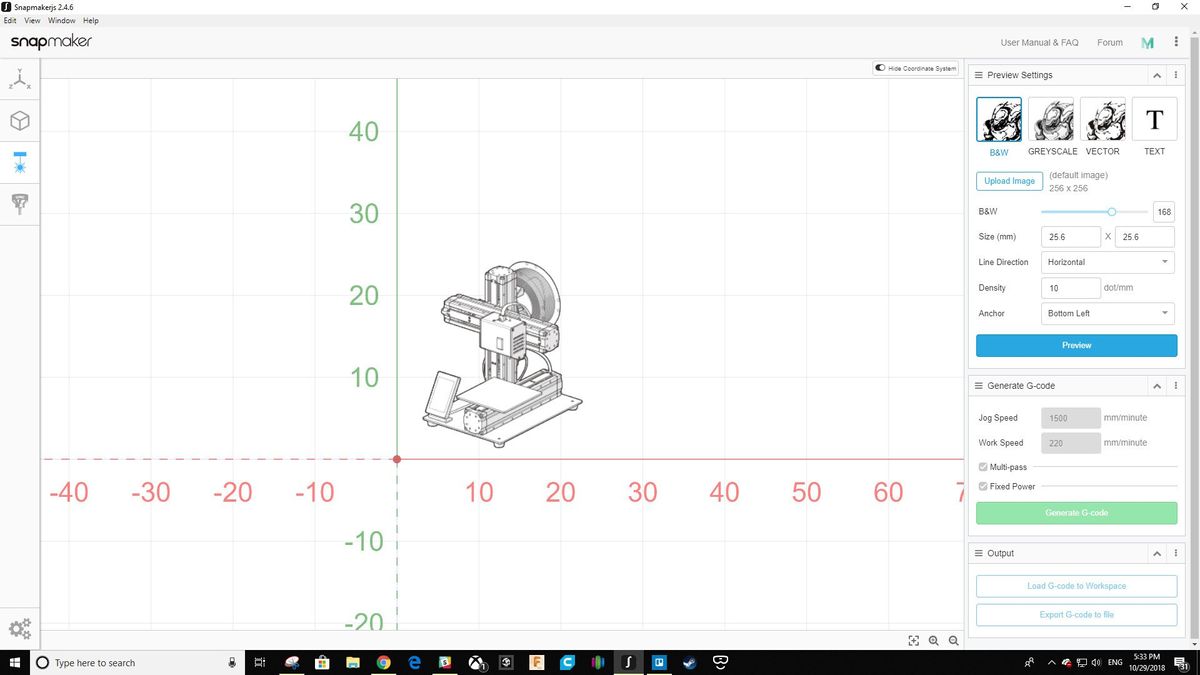This screenshot has width=1200, height=675.
Task: Click the zoom-to-fit icon below the canvas
Action: (913, 640)
